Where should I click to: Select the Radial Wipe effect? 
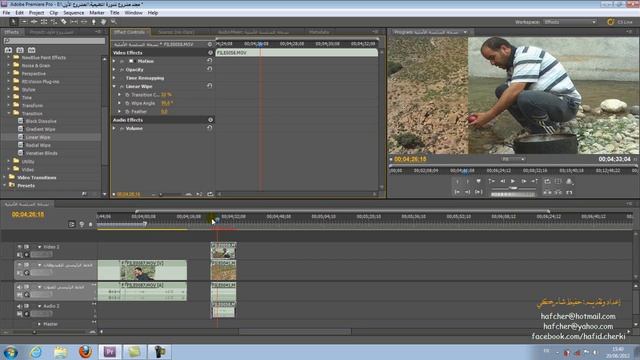[38, 145]
